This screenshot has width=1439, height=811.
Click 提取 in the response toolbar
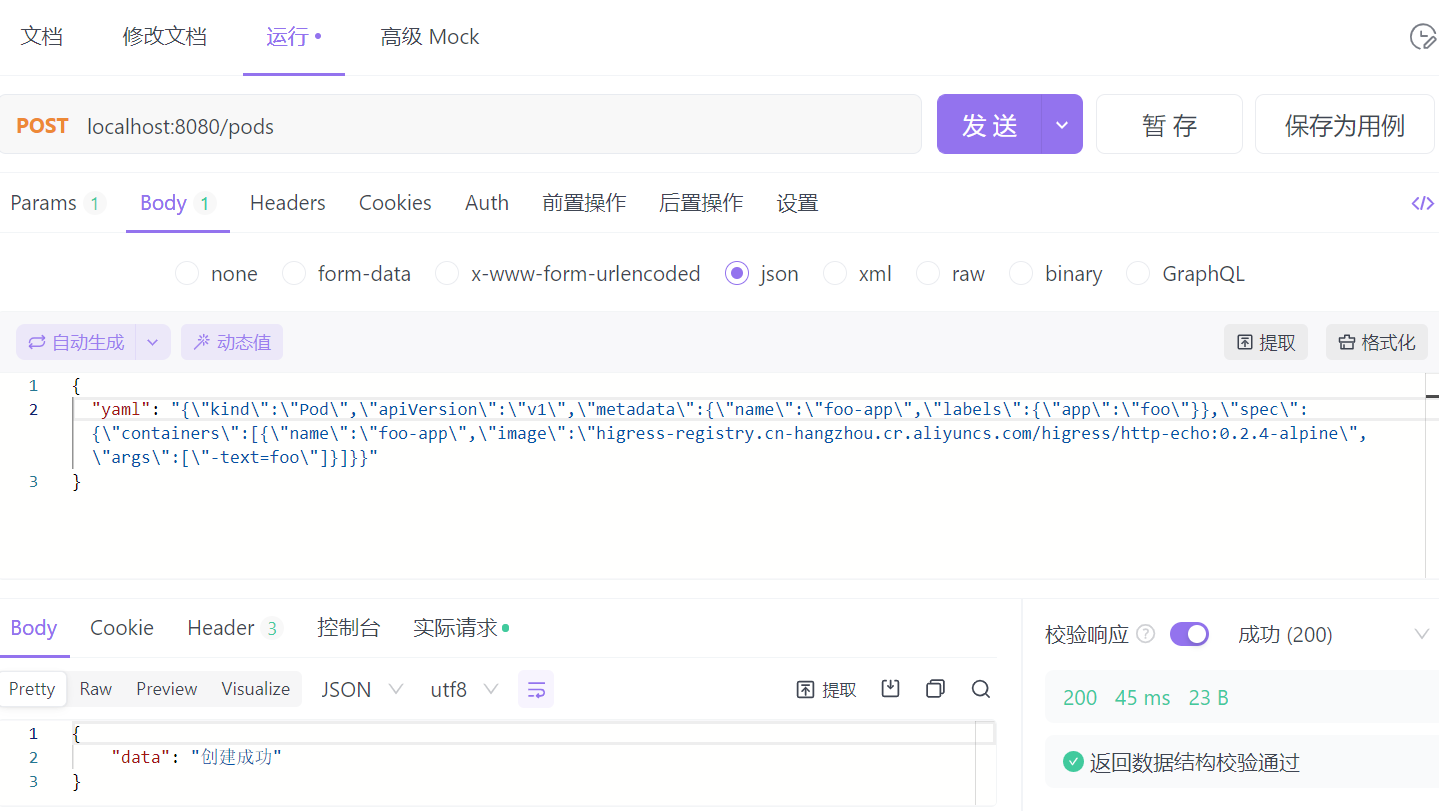point(826,689)
